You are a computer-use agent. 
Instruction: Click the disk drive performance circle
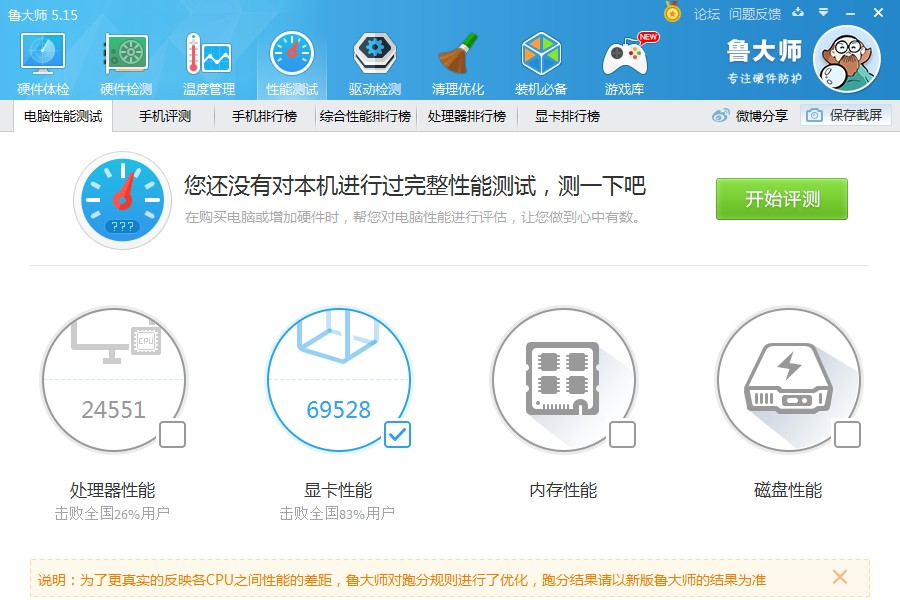(x=789, y=380)
